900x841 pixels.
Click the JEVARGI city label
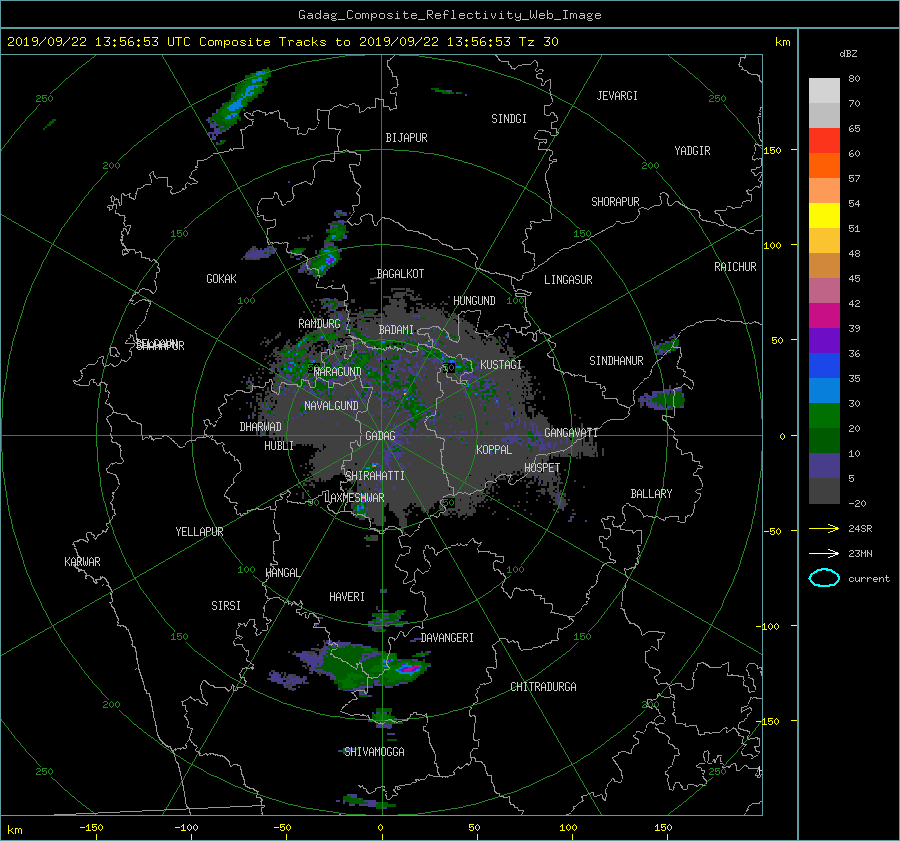(617, 96)
